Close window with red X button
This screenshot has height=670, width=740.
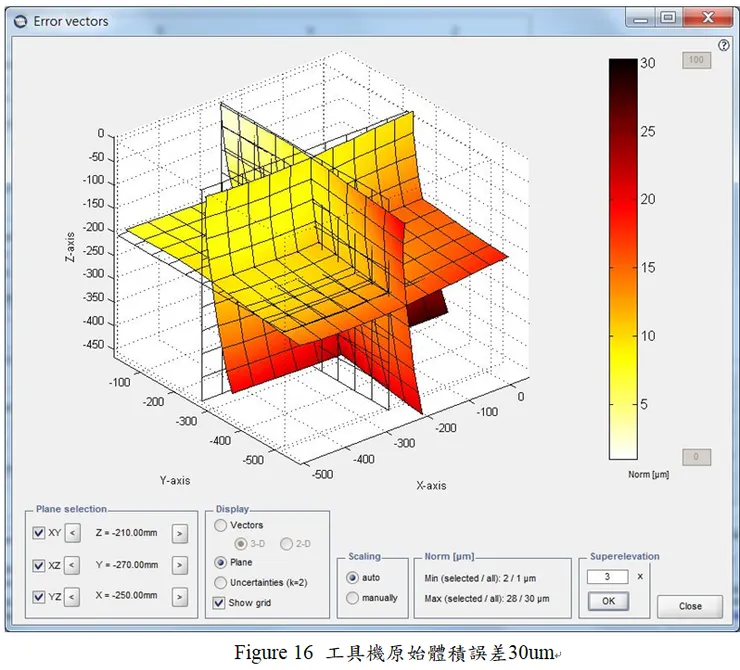click(x=707, y=18)
